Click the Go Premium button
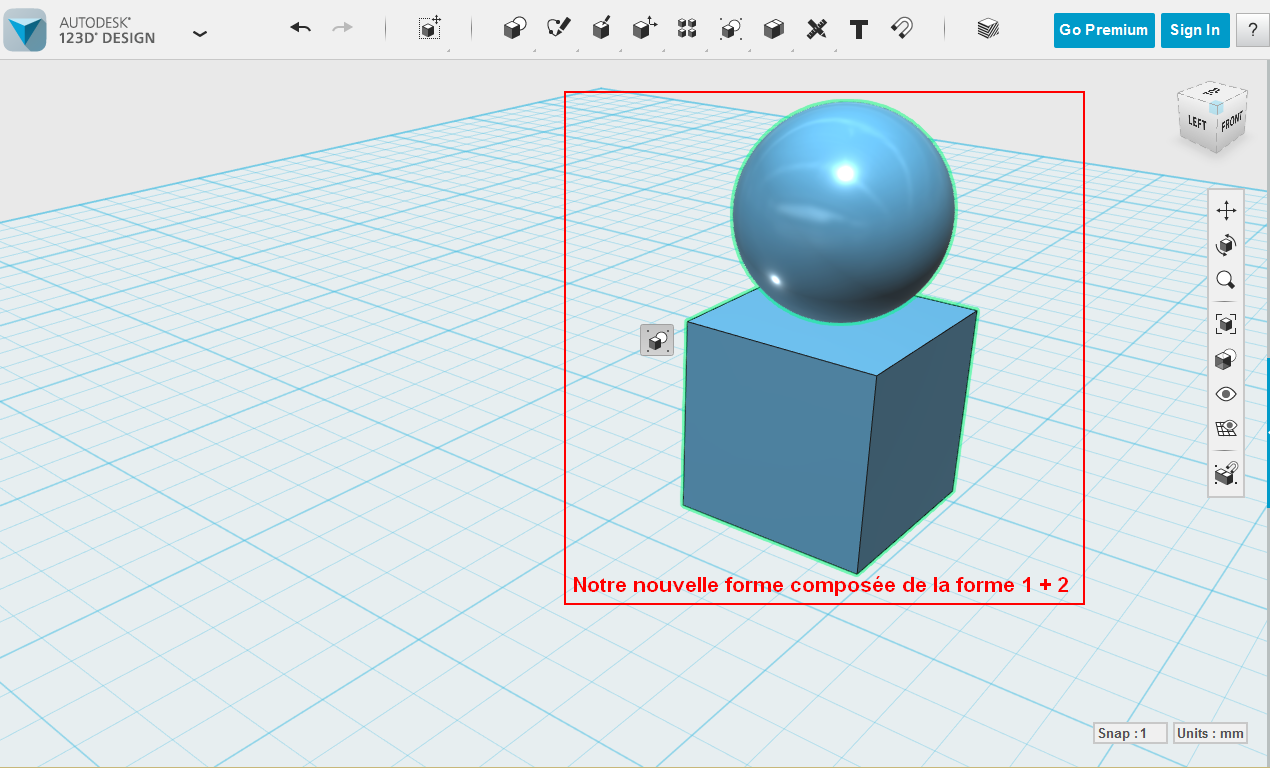Viewport: 1270px width, 768px height. pos(1104,30)
